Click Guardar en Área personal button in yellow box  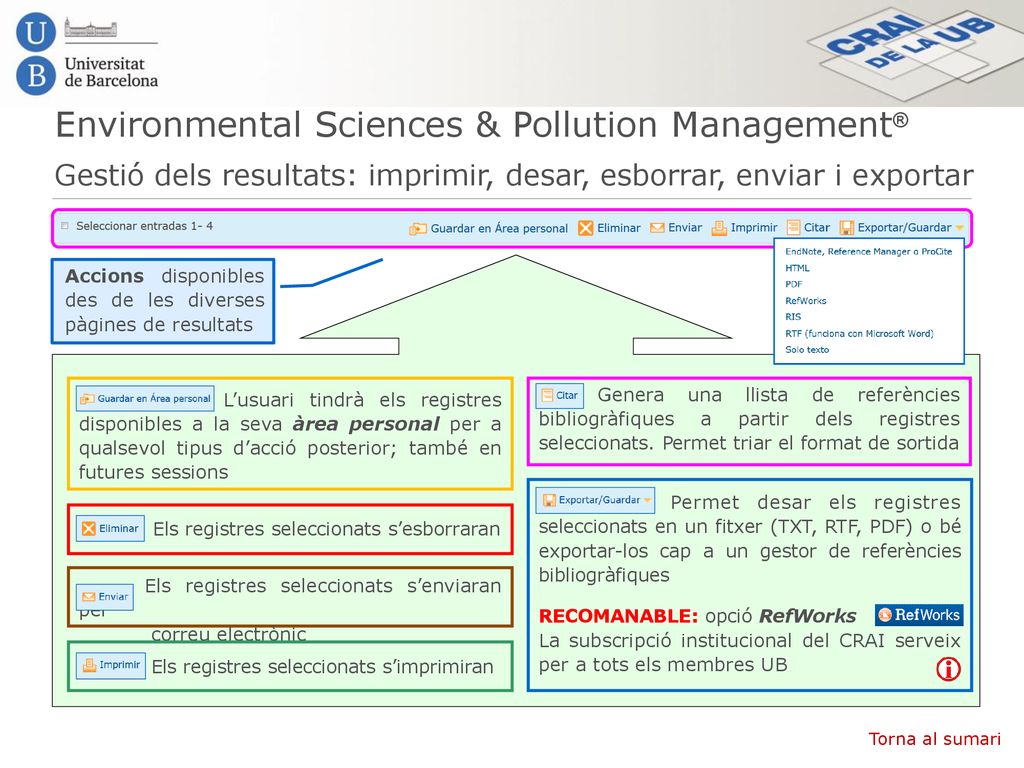click(x=145, y=398)
